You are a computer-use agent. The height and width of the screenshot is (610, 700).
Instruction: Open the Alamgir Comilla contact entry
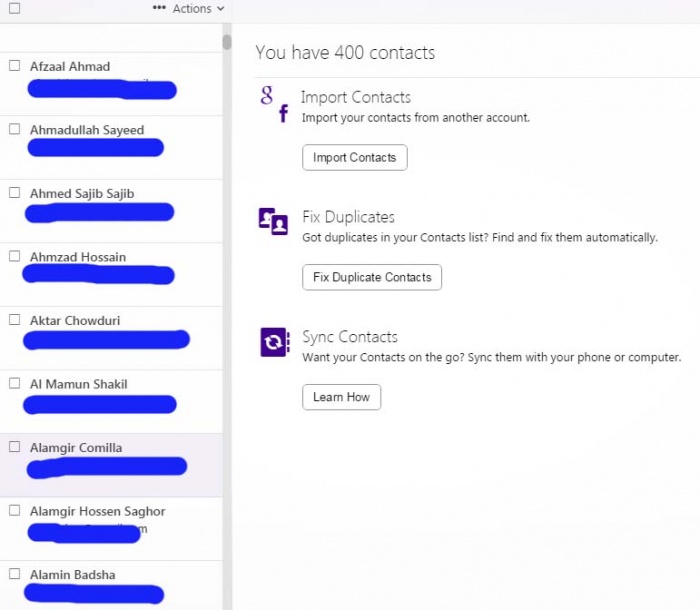[x=76, y=448]
